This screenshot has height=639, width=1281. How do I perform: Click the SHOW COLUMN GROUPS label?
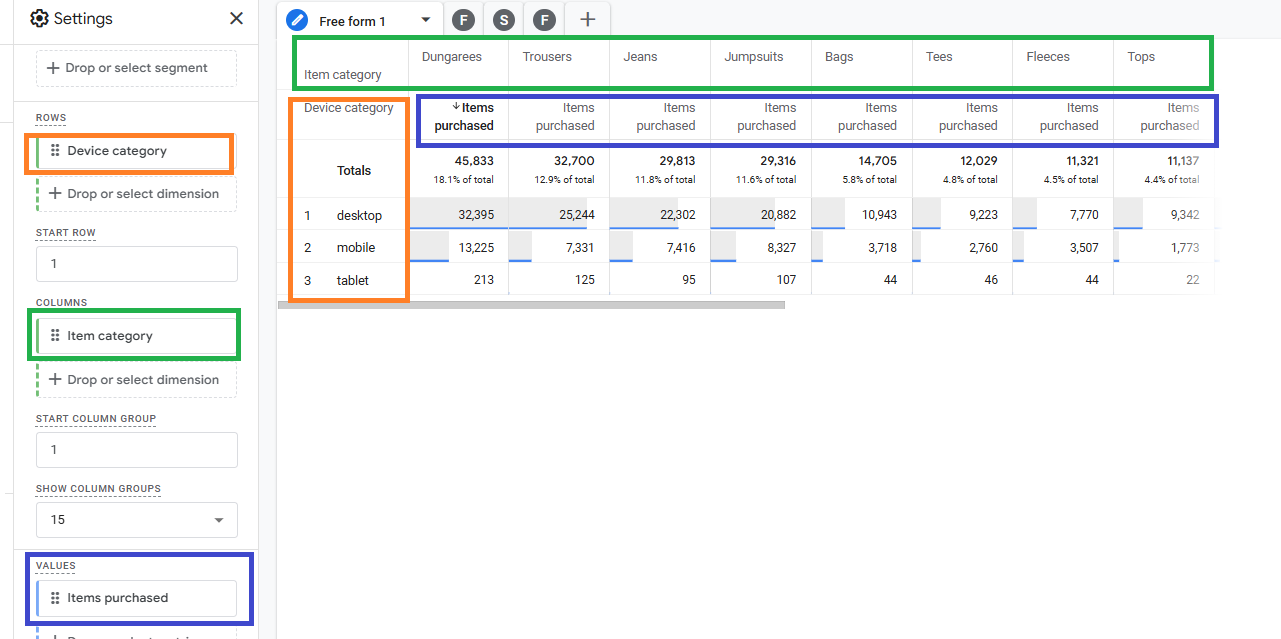[x=99, y=489]
